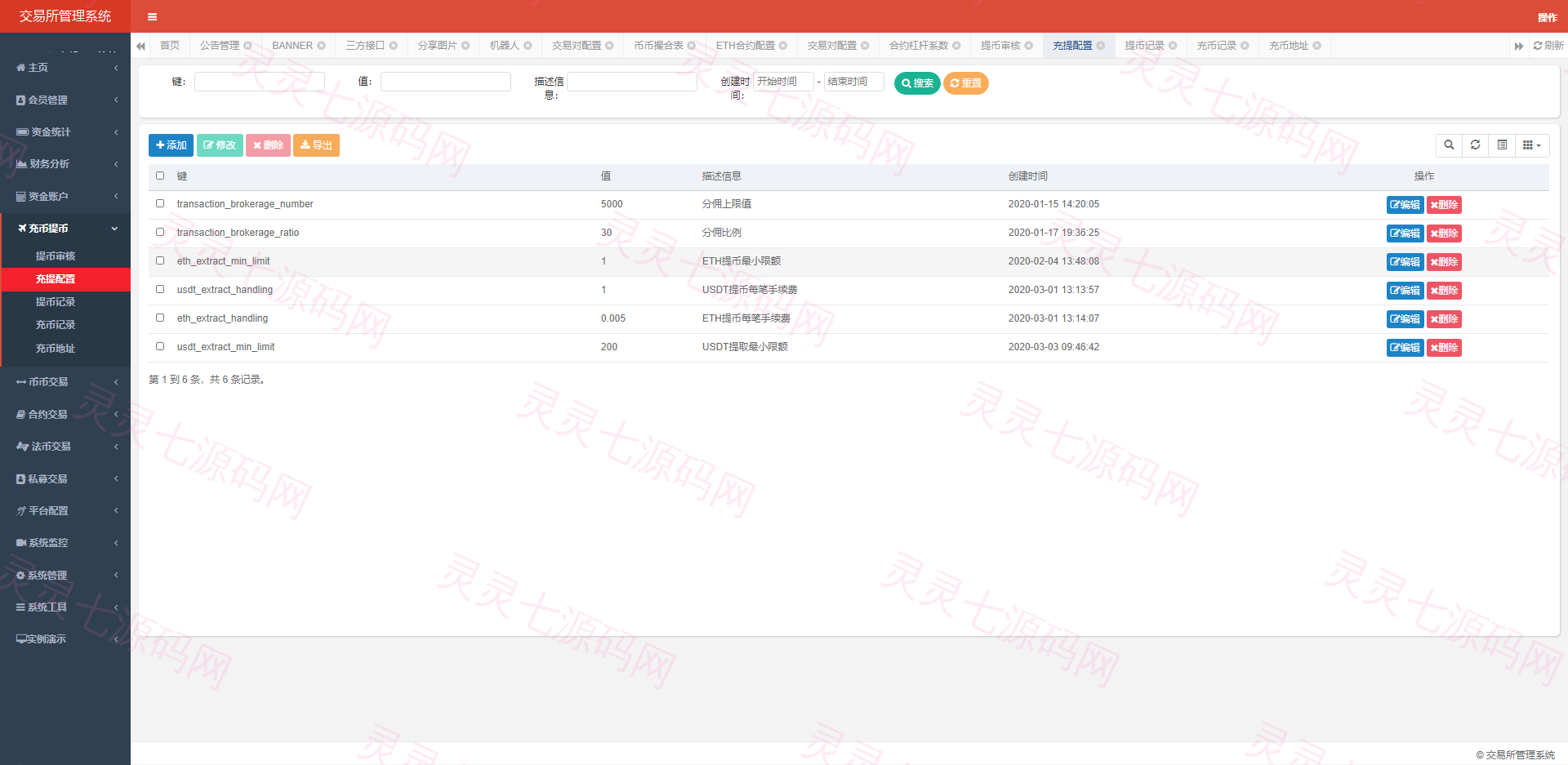Delete the usdt_extract_min_limit row
Screen dimensions: 1568x765
(x=1444, y=348)
